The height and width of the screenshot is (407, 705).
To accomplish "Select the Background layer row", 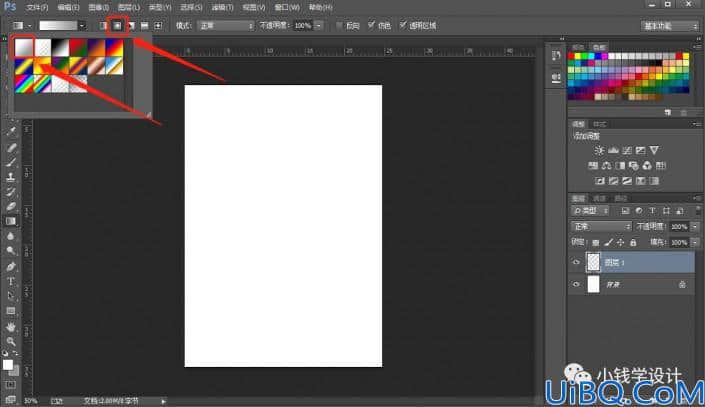I will (x=632, y=284).
